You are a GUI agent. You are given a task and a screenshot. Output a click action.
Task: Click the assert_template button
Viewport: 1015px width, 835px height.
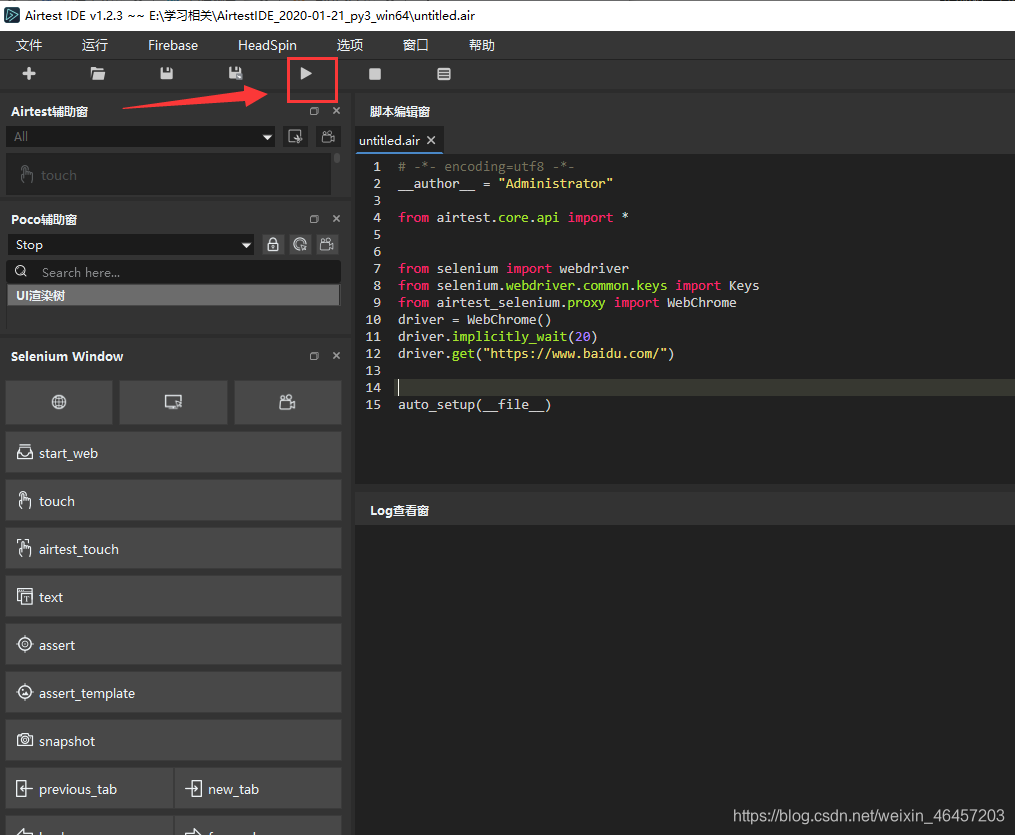[x=173, y=693]
